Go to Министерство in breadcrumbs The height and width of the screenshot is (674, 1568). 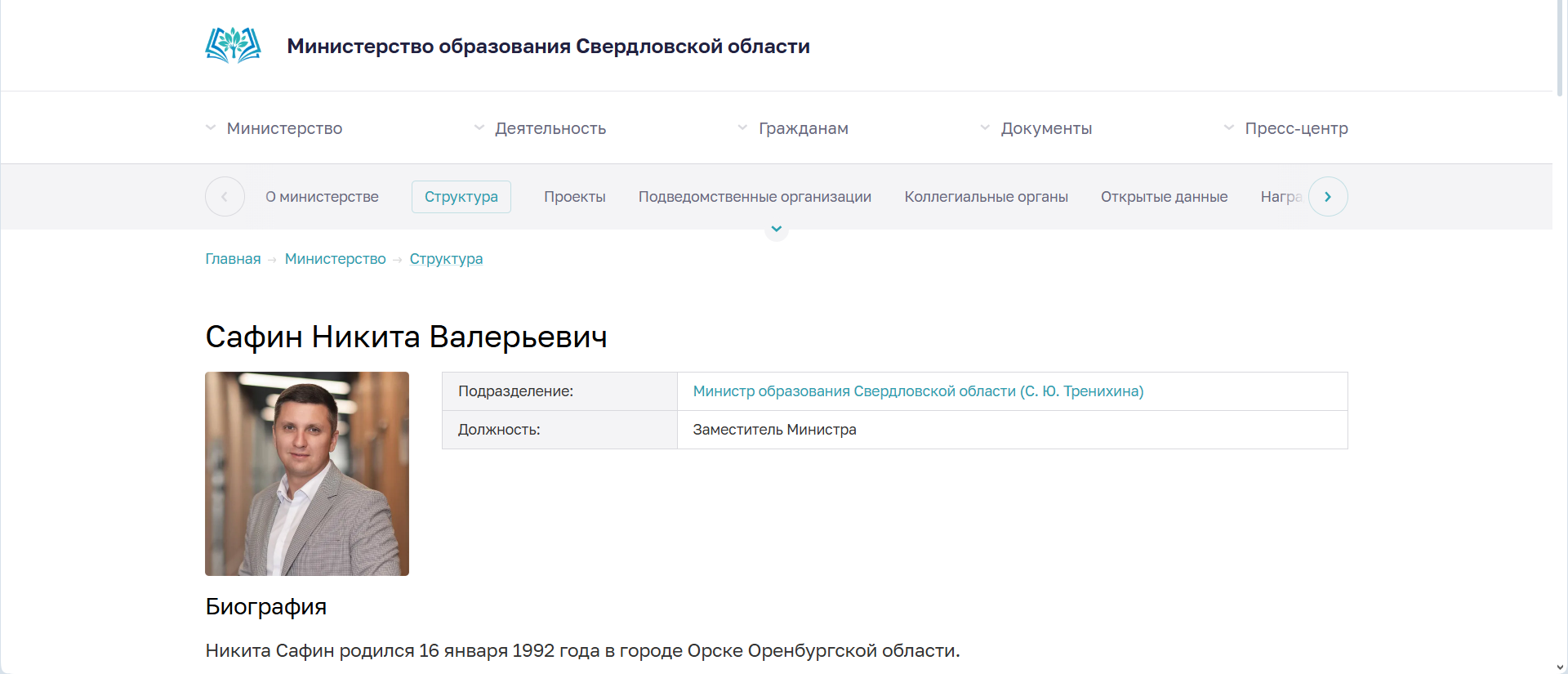pyautogui.click(x=336, y=259)
